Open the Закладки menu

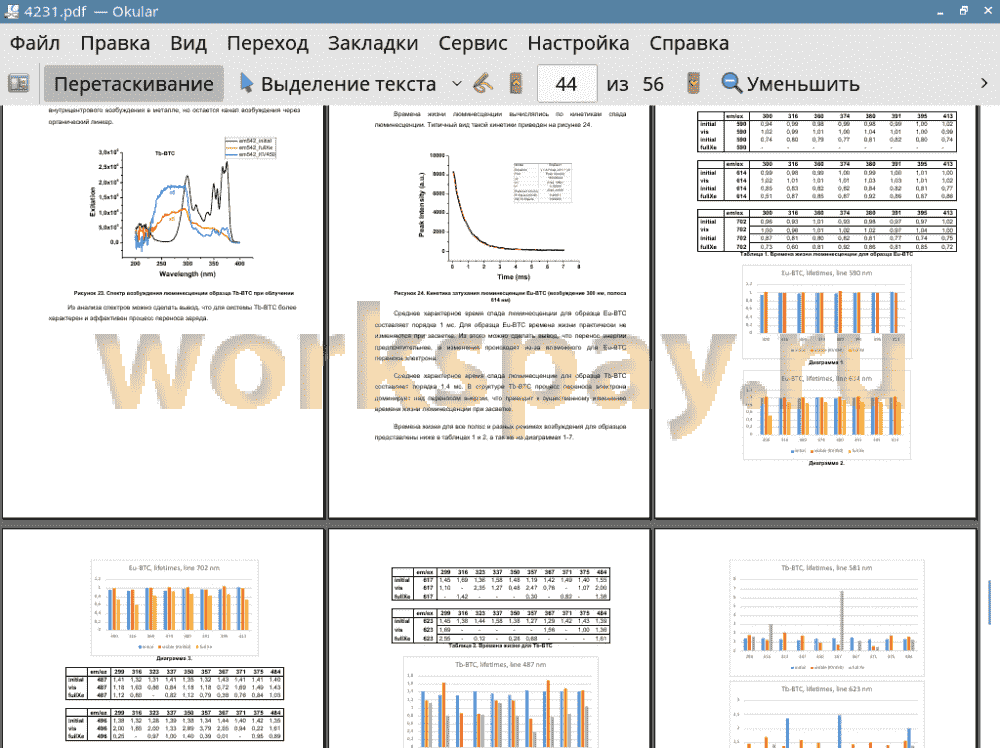373,43
